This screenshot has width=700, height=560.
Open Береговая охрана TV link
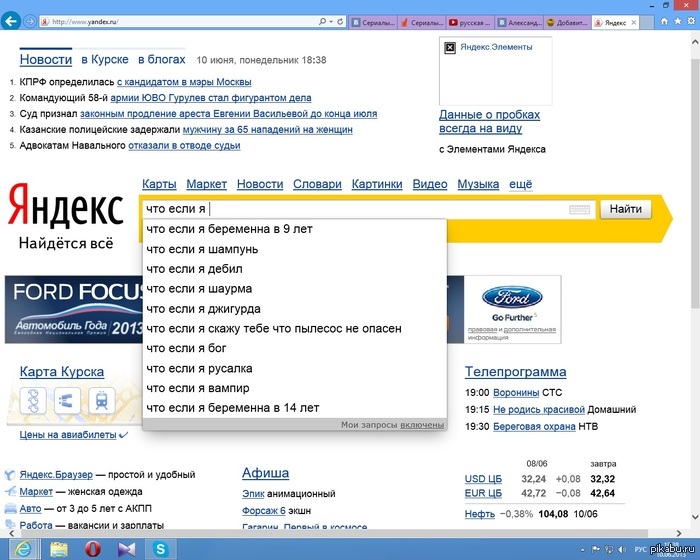[x=534, y=426]
